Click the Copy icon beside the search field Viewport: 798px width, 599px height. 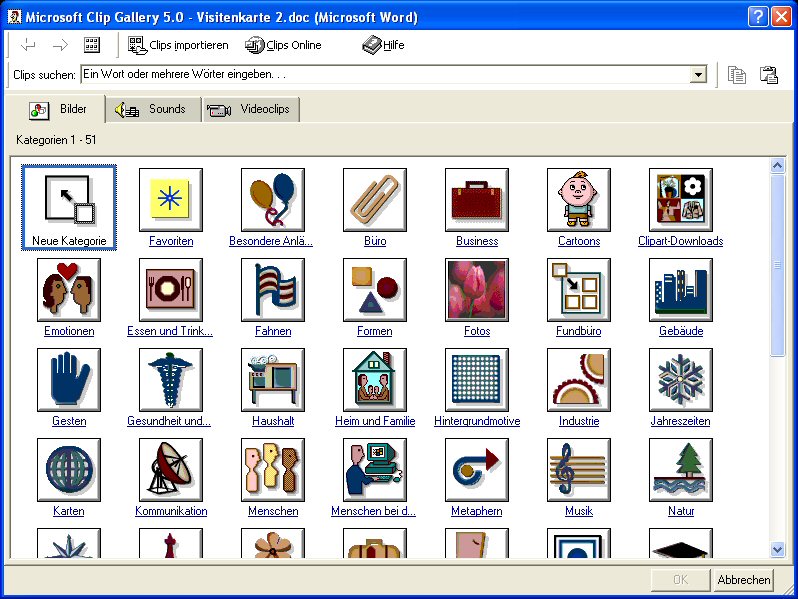click(x=736, y=75)
